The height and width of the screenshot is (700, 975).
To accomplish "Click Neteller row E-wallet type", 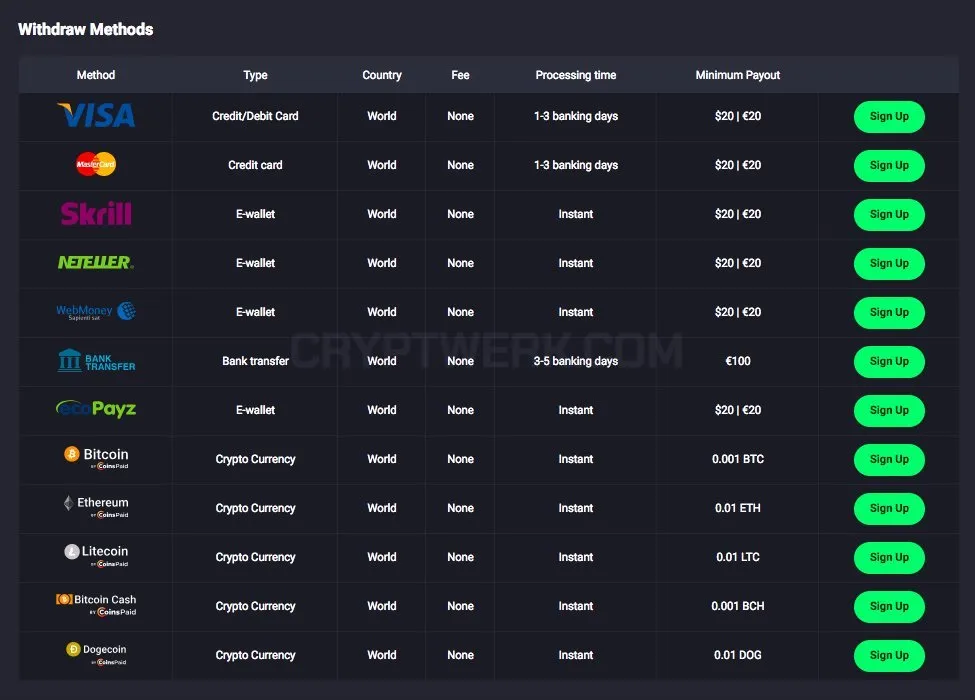I will point(255,263).
